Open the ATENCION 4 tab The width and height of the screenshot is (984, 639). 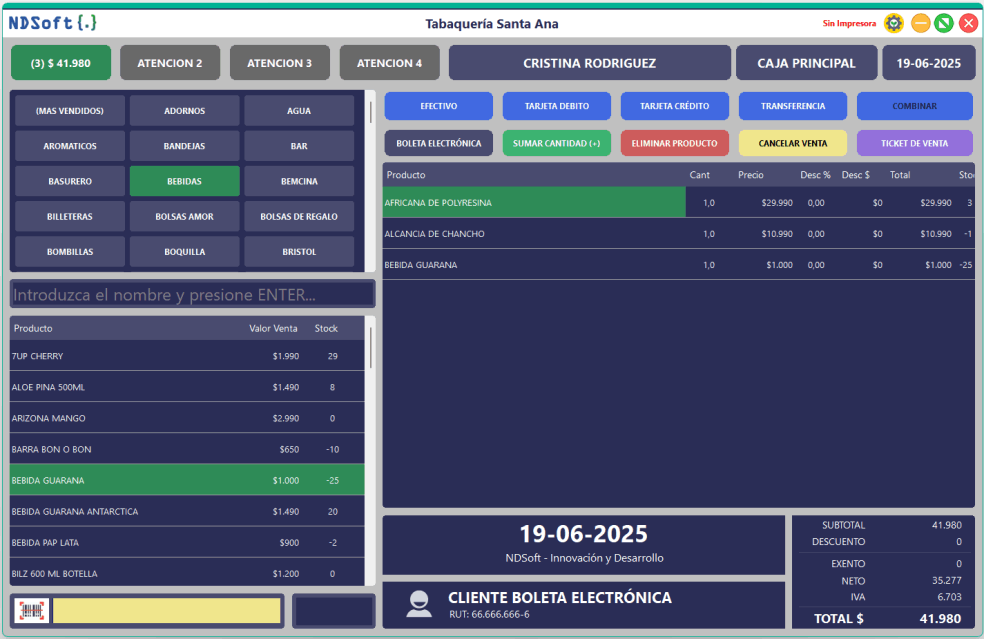click(x=389, y=63)
